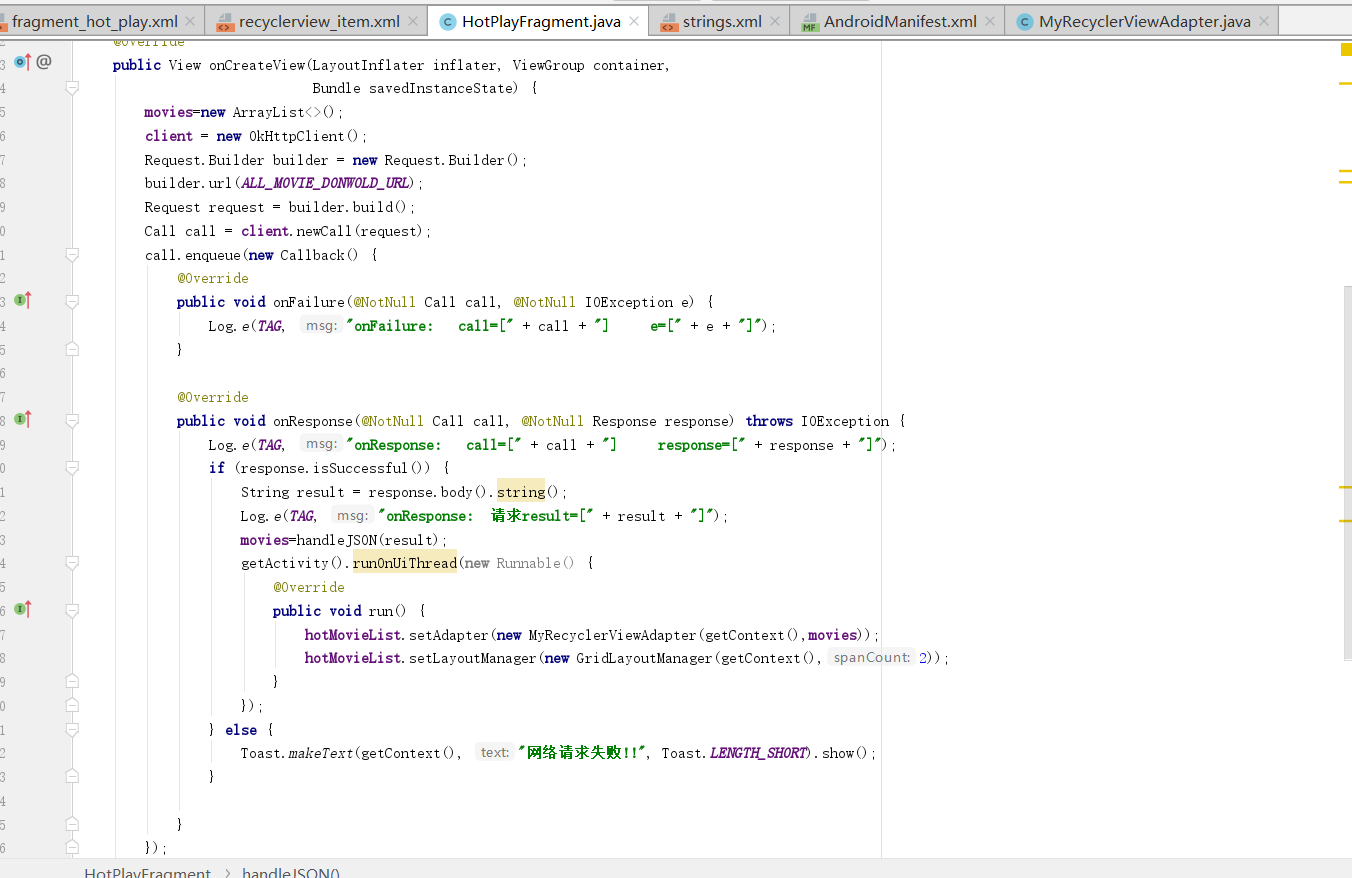
Task: Click OkHttpClient in the client assignment
Action: pyautogui.click(x=297, y=136)
